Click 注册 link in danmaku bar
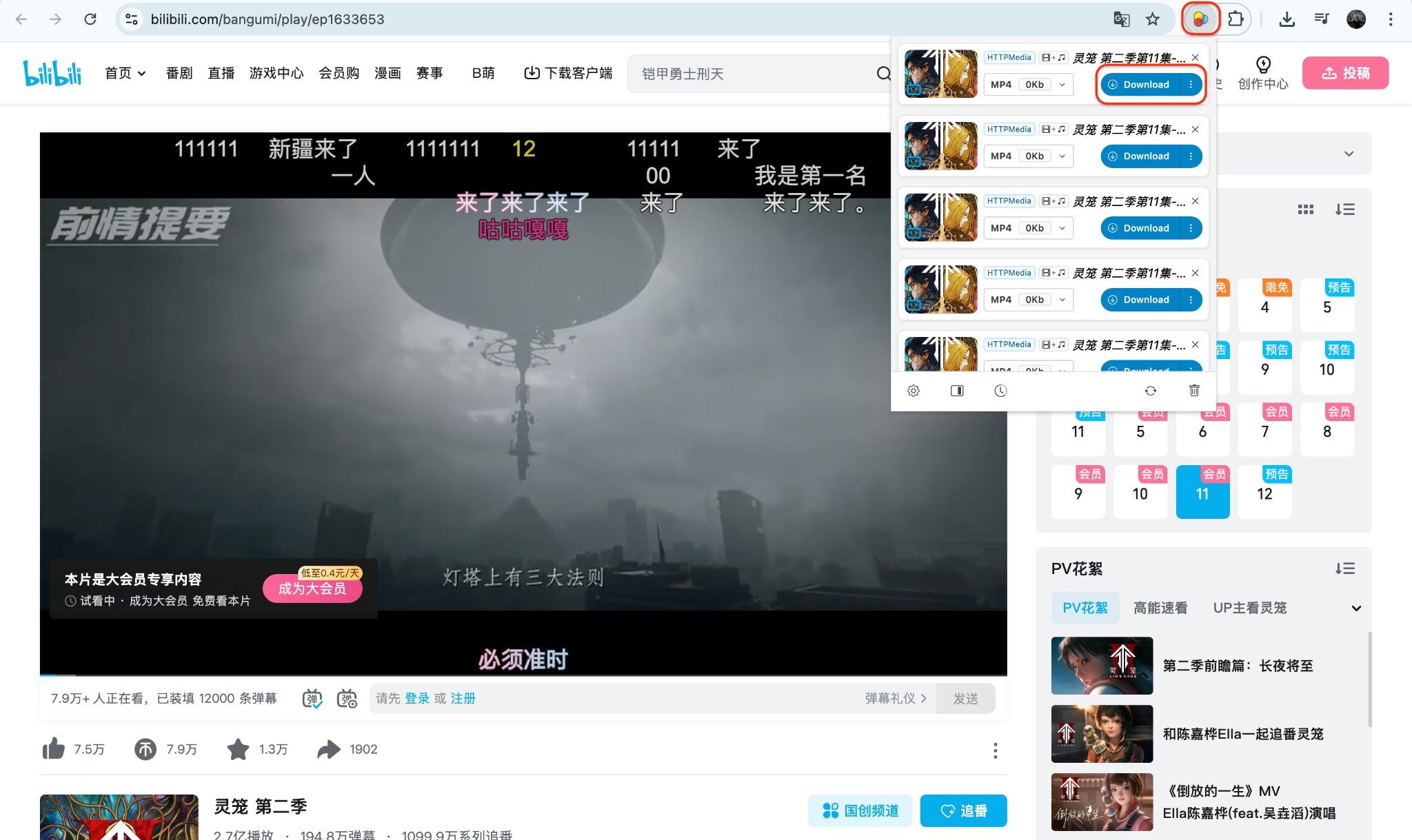 [x=463, y=699]
